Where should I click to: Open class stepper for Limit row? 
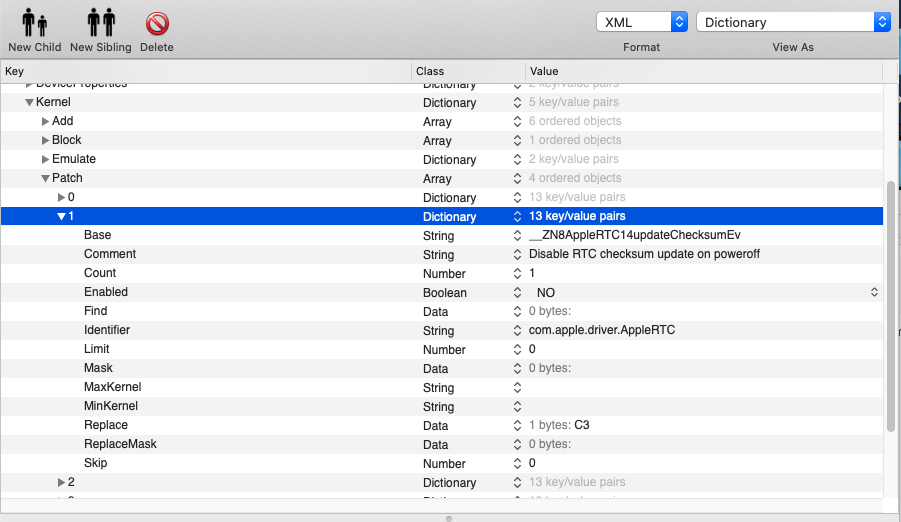(517, 349)
